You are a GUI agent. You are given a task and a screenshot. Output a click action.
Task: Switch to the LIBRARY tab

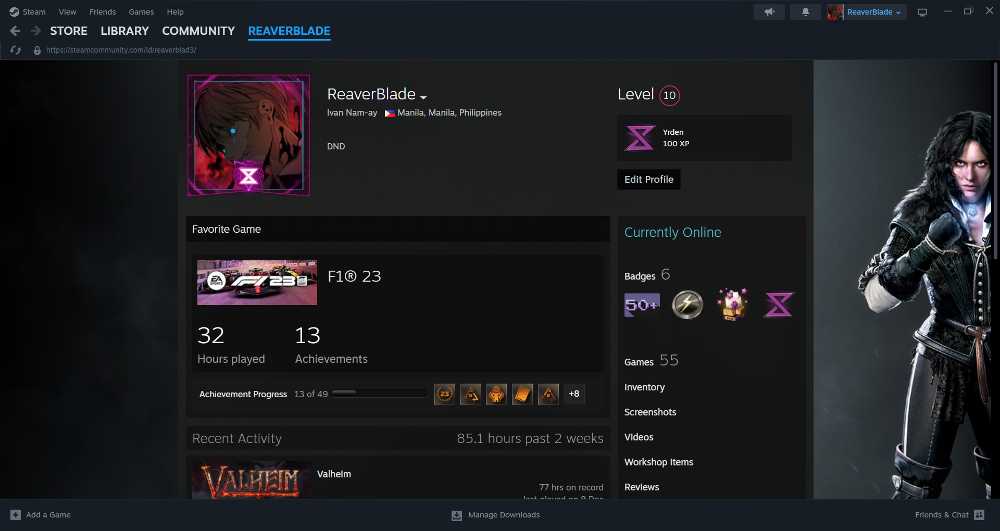(x=124, y=31)
